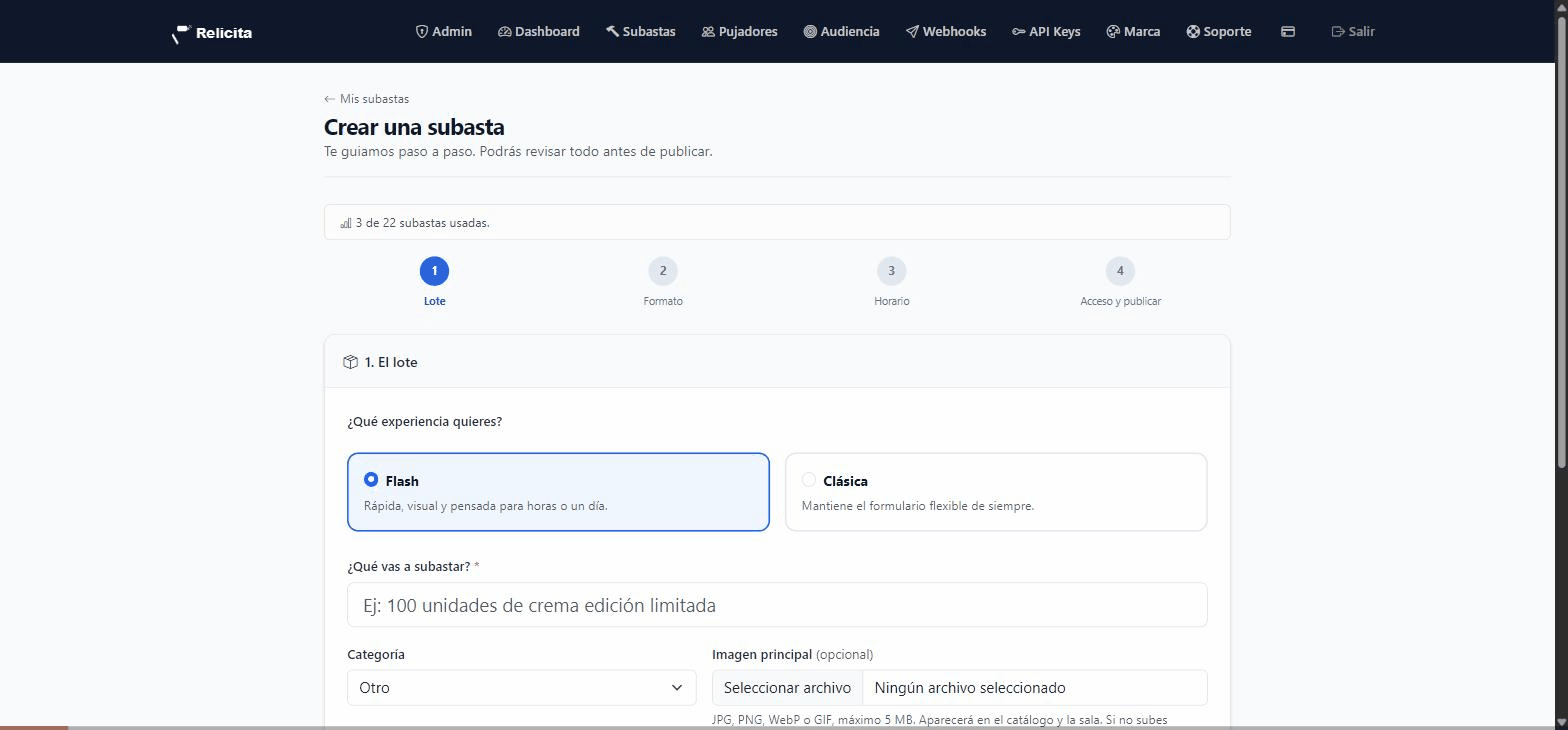The height and width of the screenshot is (730, 1568).
Task: Focus the ¿Qué vas a subastar? field
Action: tap(777, 605)
